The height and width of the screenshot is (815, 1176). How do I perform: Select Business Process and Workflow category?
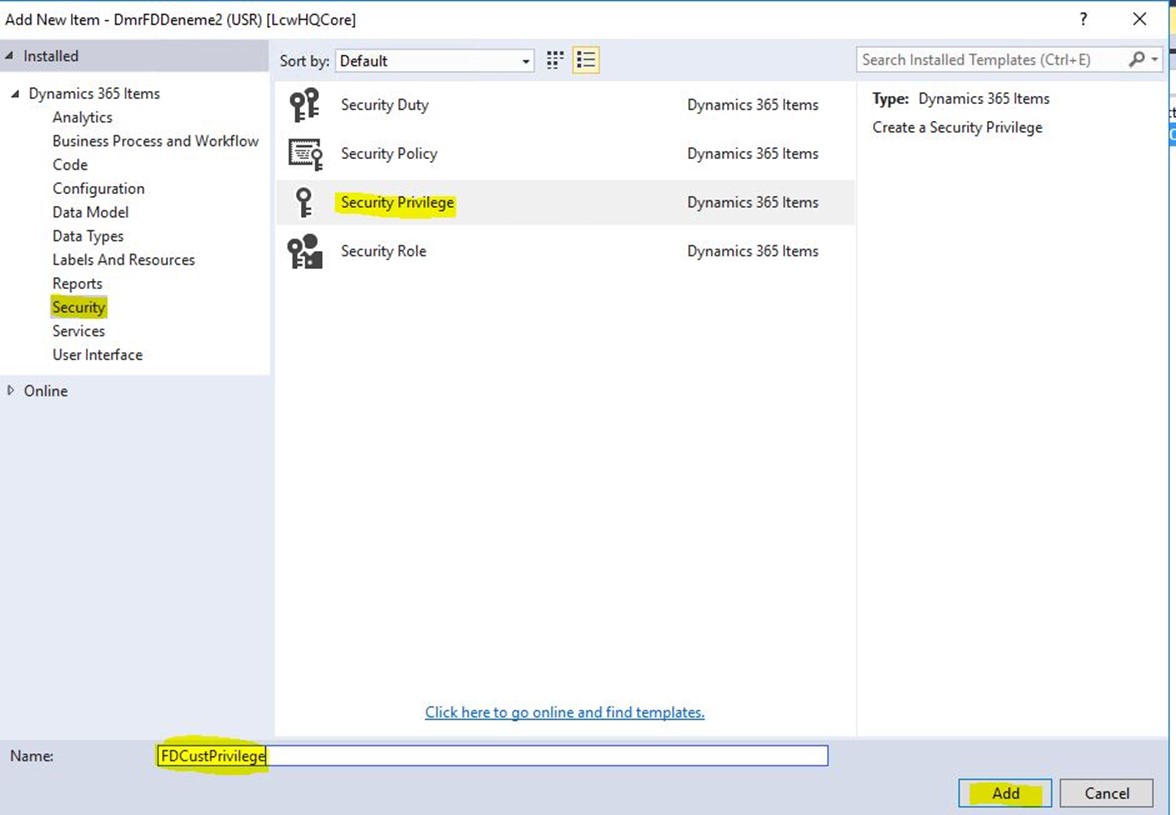click(155, 141)
